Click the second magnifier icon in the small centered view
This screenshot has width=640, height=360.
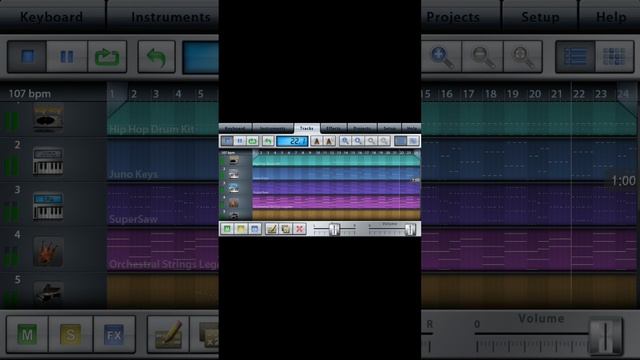[358, 141]
